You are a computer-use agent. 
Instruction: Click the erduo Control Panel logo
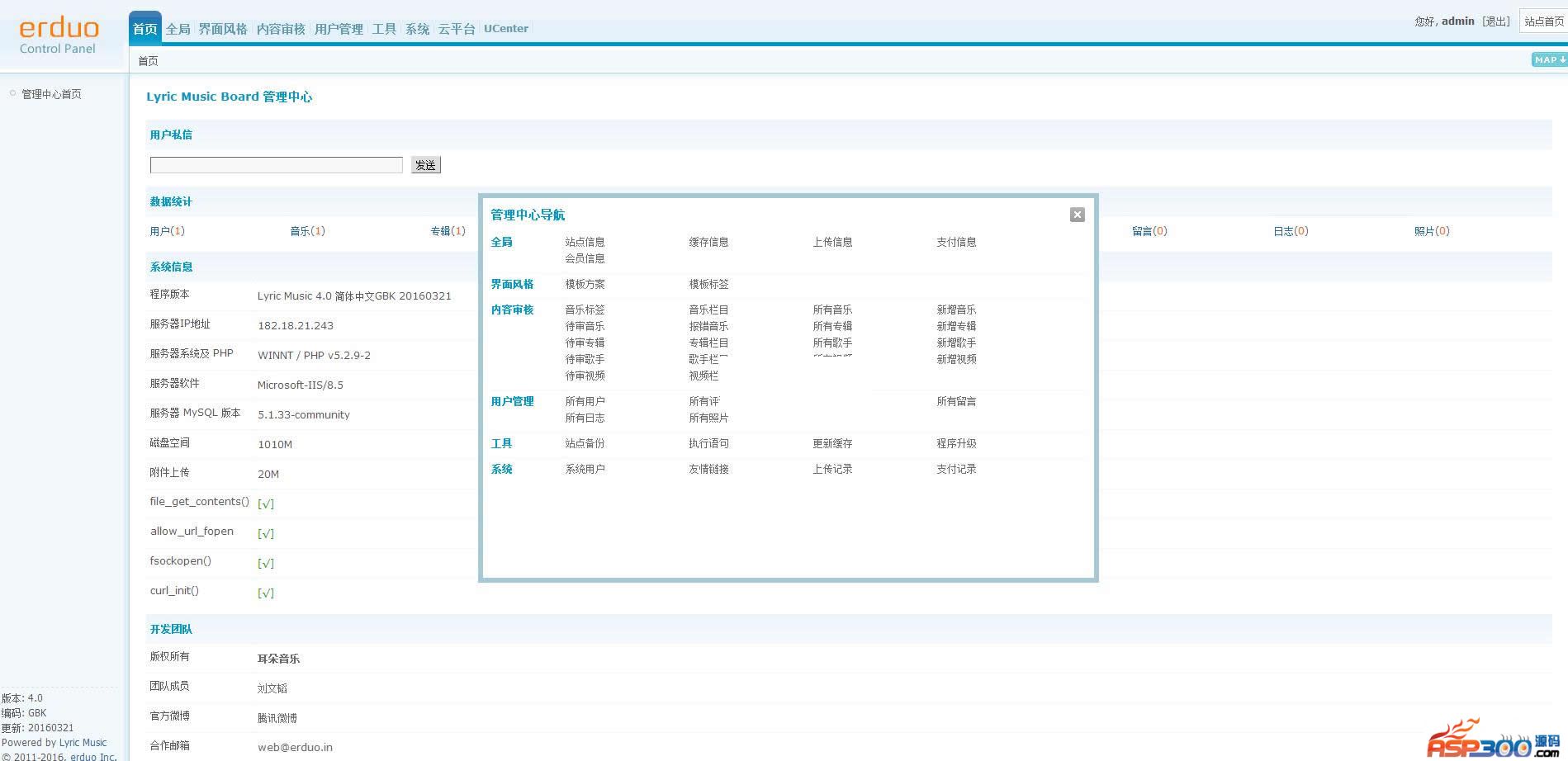(59, 35)
